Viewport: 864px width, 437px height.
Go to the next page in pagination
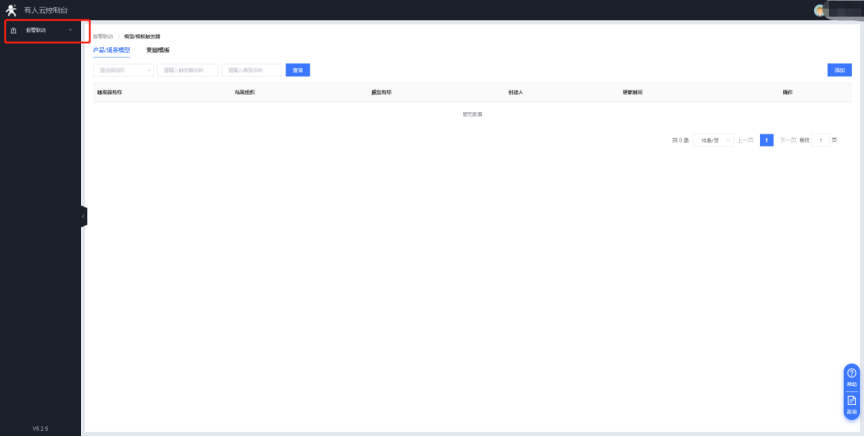[787, 140]
